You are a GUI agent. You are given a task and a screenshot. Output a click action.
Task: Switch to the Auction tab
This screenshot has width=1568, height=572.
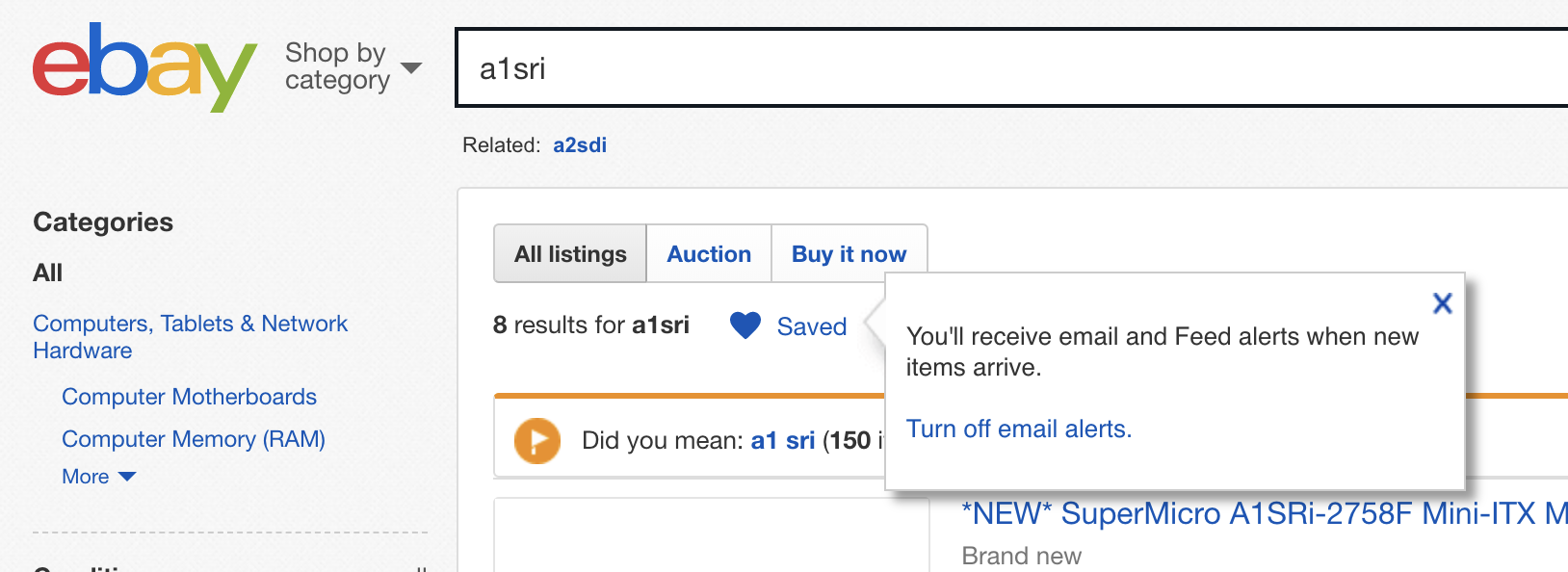[x=709, y=254]
